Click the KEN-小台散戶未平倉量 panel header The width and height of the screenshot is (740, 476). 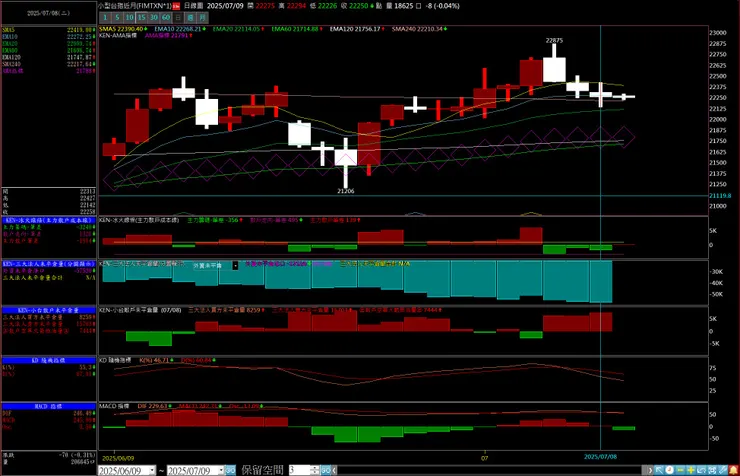(x=49, y=310)
